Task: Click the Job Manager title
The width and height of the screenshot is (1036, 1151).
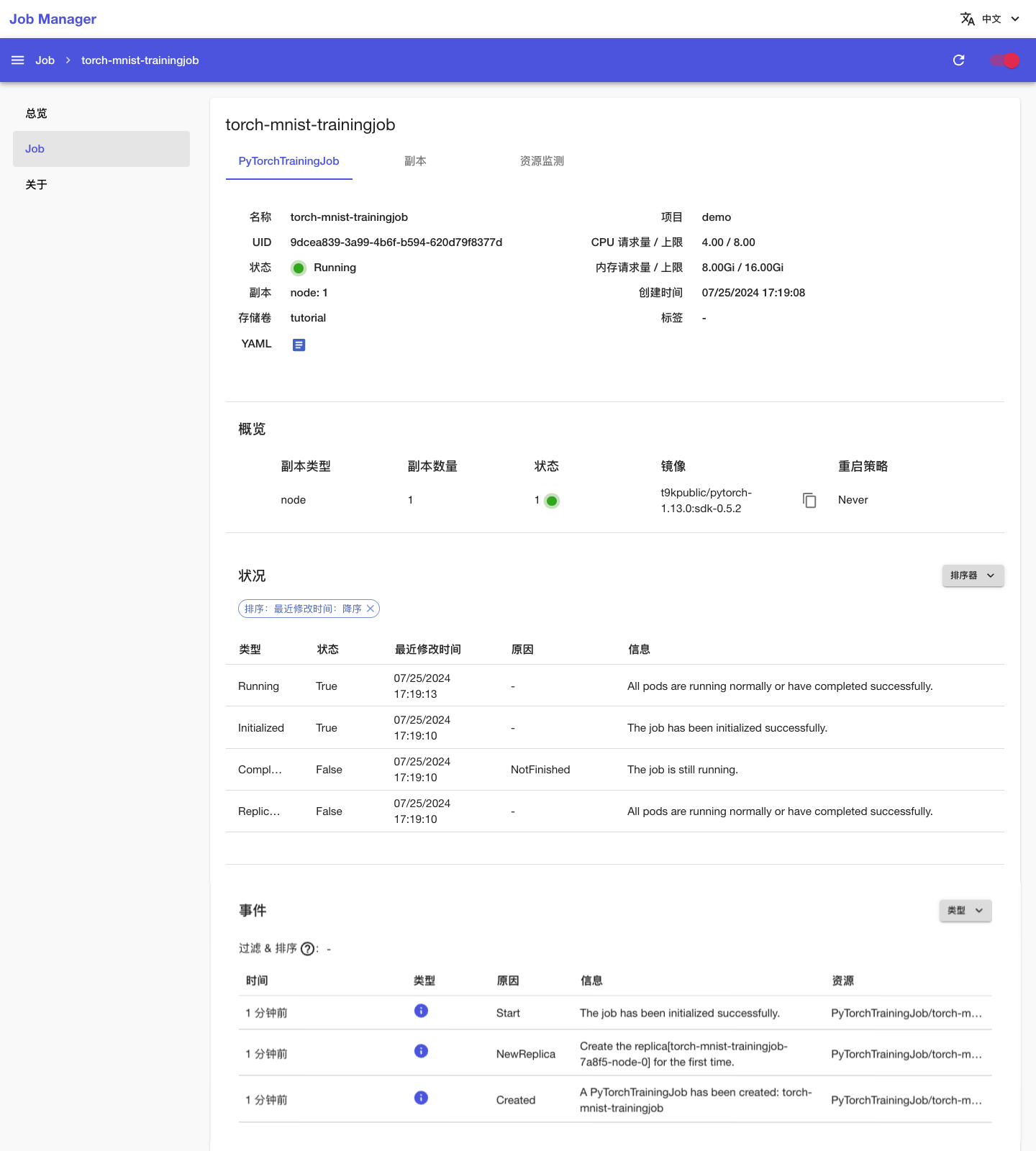Action: 53,19
